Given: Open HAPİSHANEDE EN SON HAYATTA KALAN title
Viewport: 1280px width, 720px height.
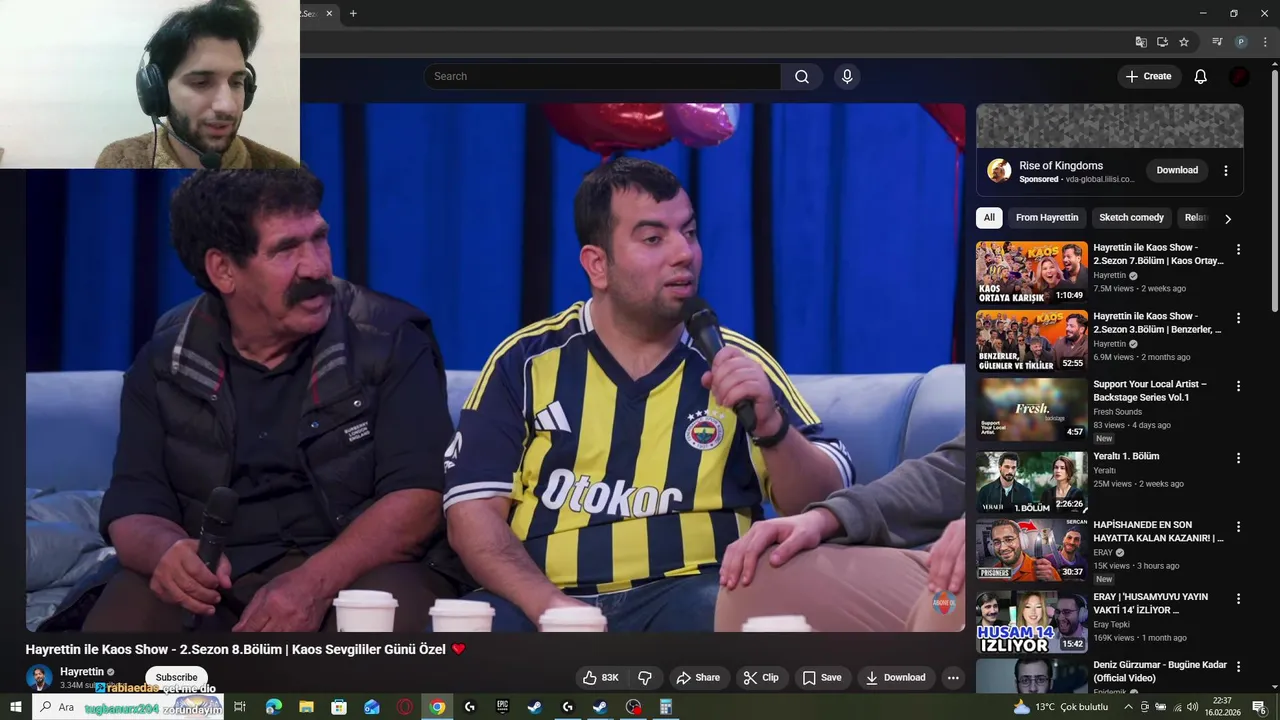Looking at the screenshot, I should coord(1158,531).
